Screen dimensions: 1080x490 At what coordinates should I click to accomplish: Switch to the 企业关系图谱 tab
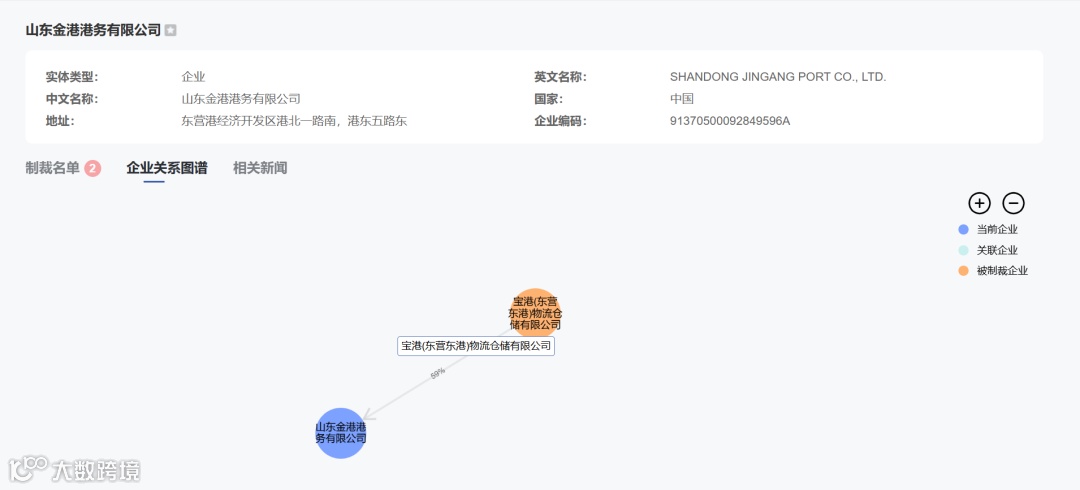coord(167,168)
